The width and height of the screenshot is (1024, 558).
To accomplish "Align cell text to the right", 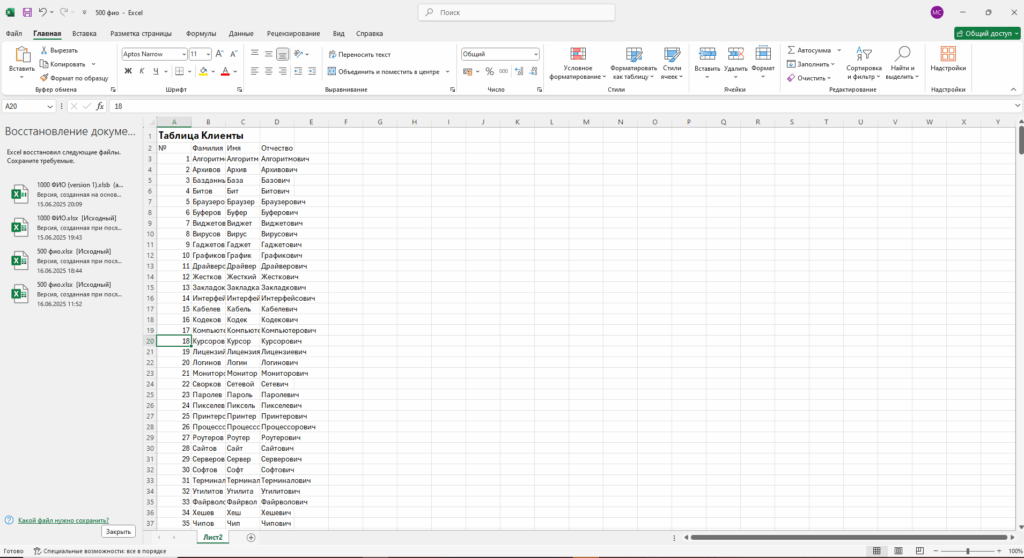I will point(282,71).
